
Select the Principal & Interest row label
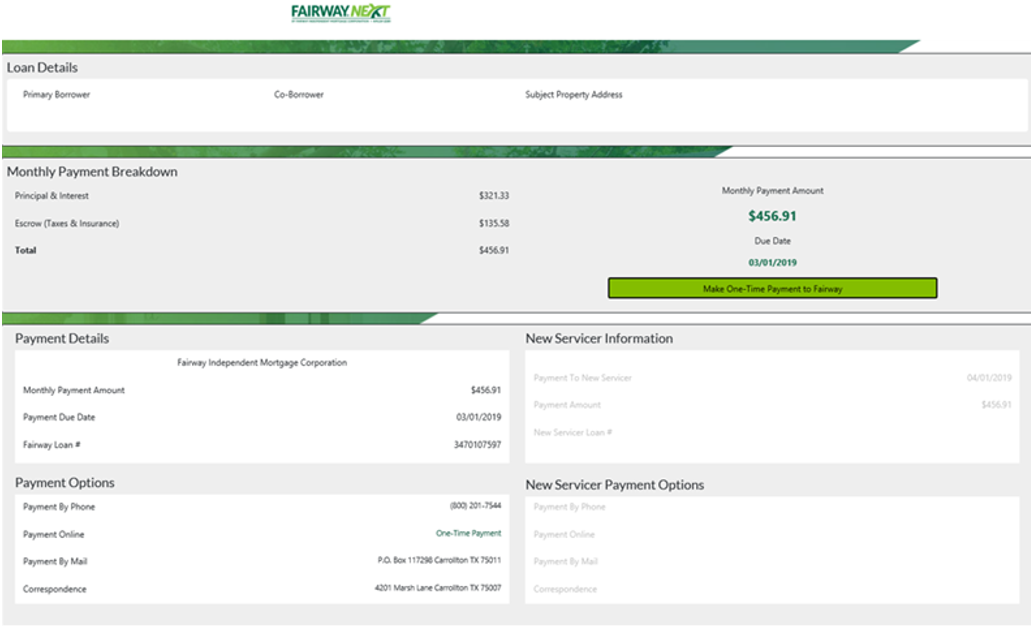tap(52, 196)
